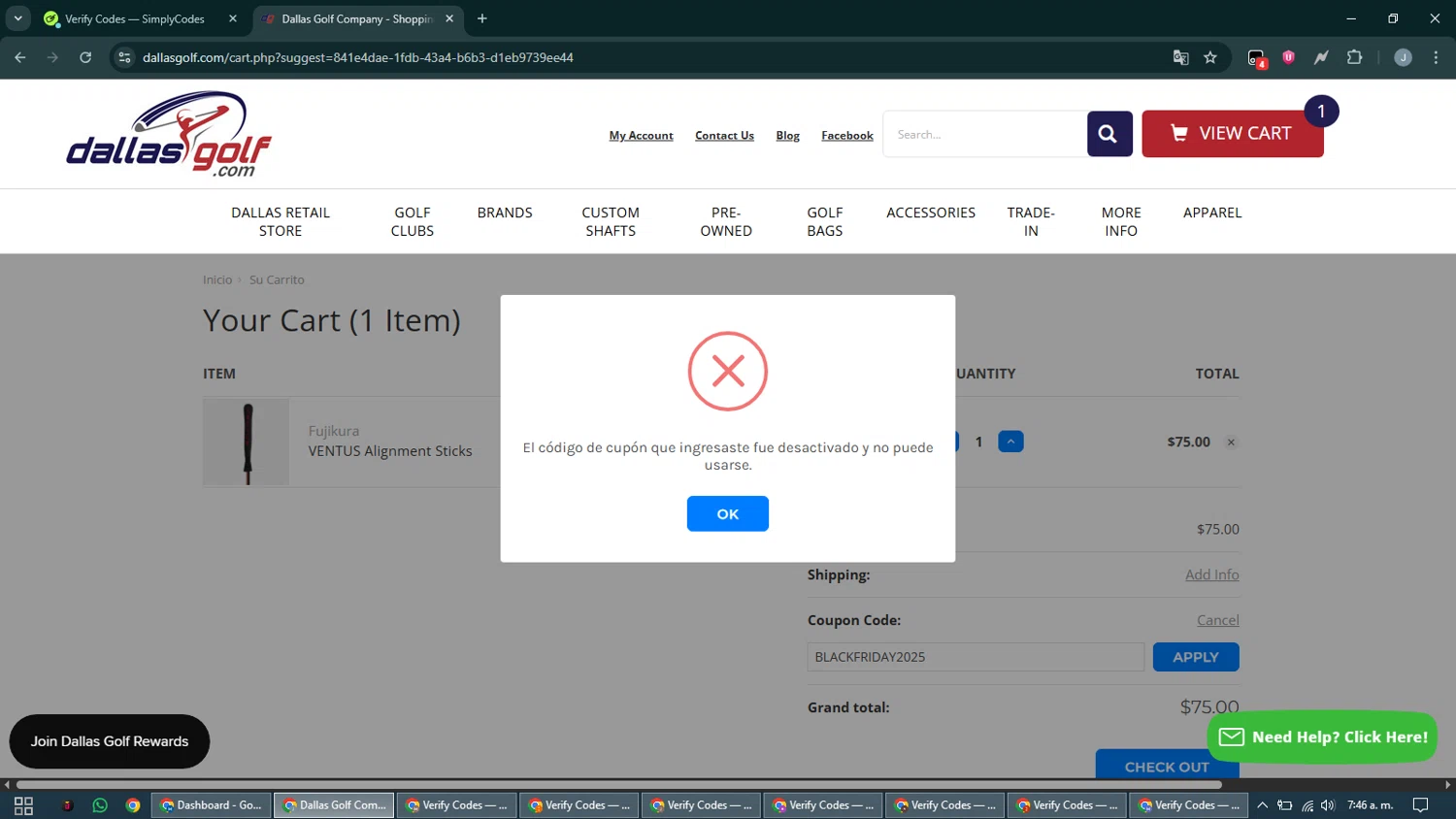
Task: Increase quantity with the up arrow
Action: pyautogui.click(x=1010, y=442)
